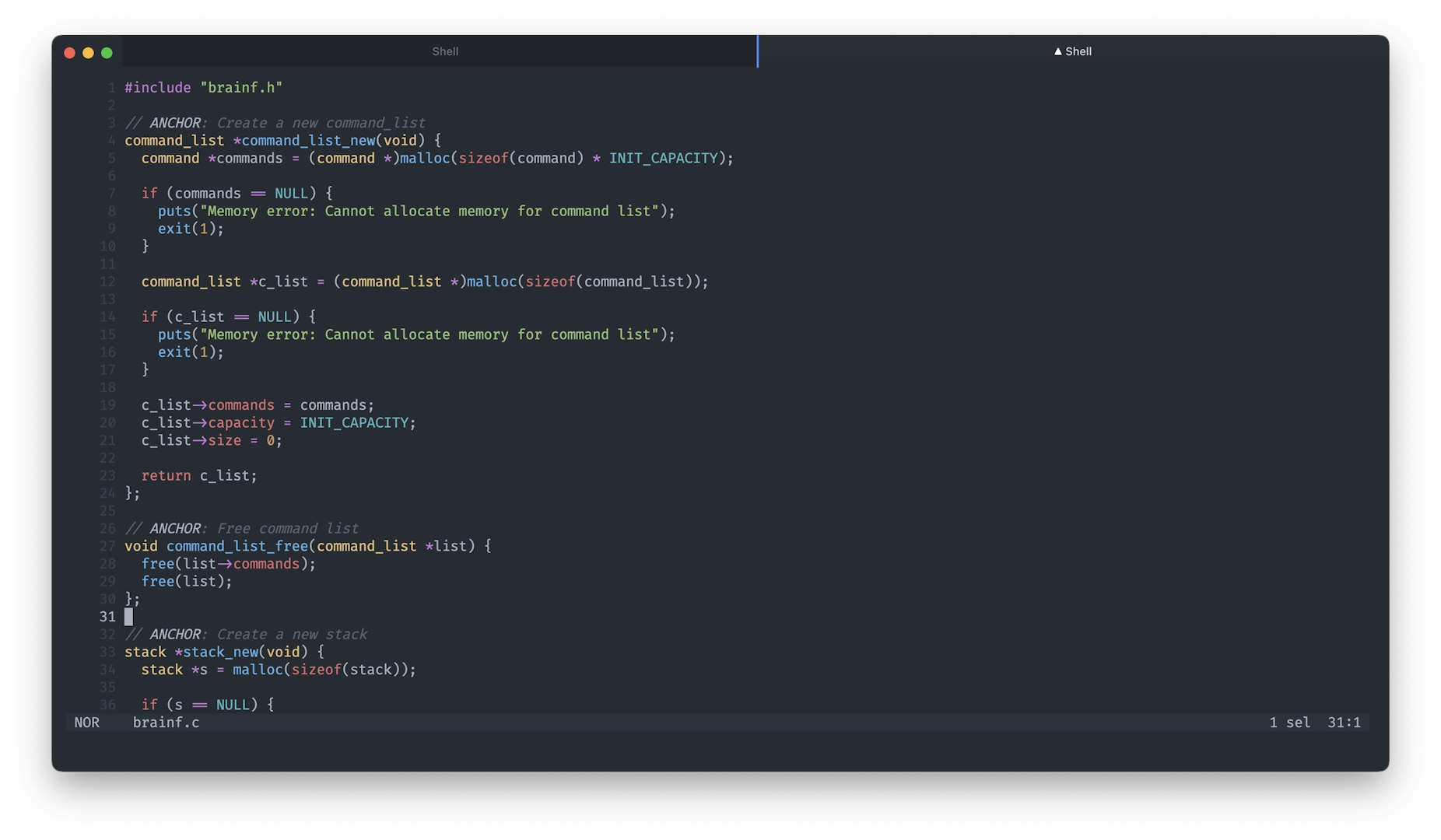Click the brainf.c file name in statusline

click(166, 723)
